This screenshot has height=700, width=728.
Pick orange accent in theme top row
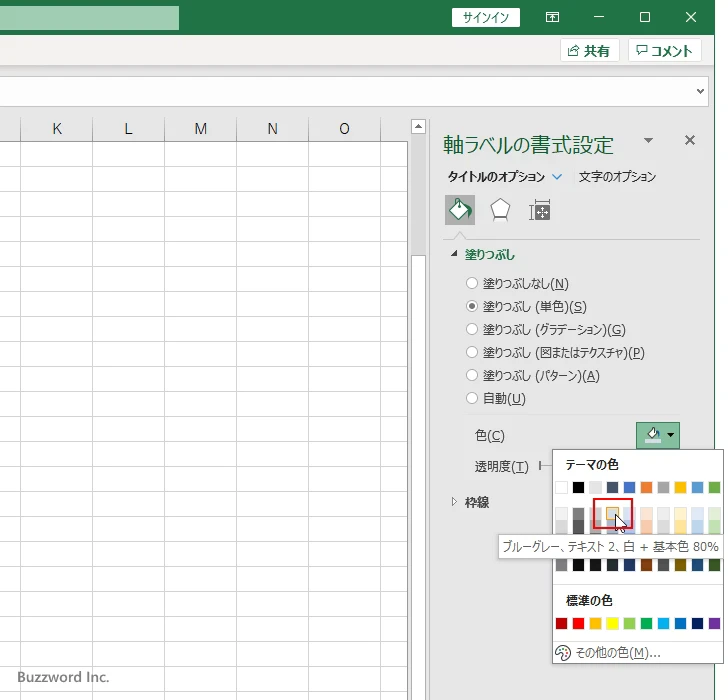pos(646,487)
